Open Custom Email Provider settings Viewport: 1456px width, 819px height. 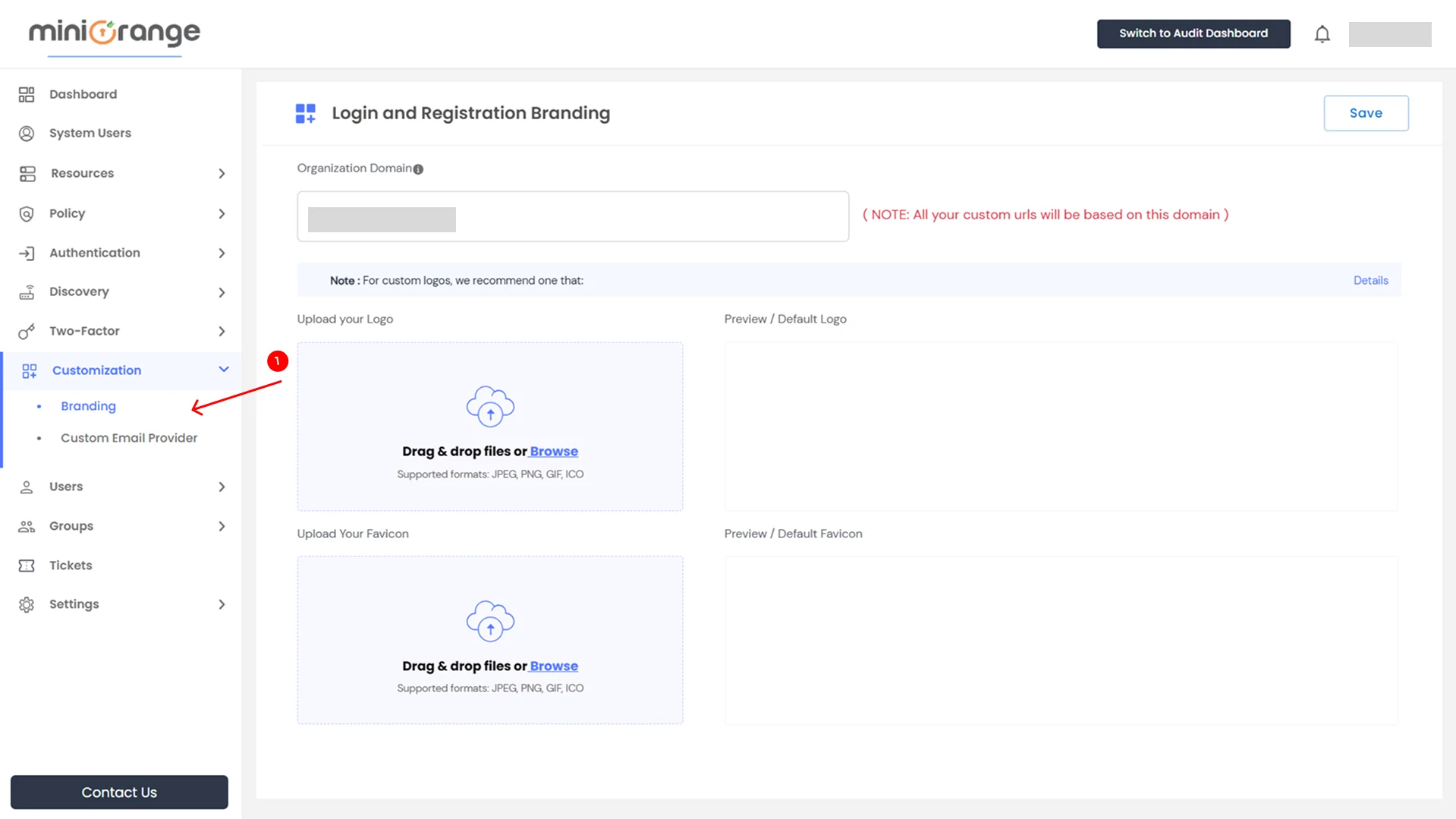[x=129, y=437]
